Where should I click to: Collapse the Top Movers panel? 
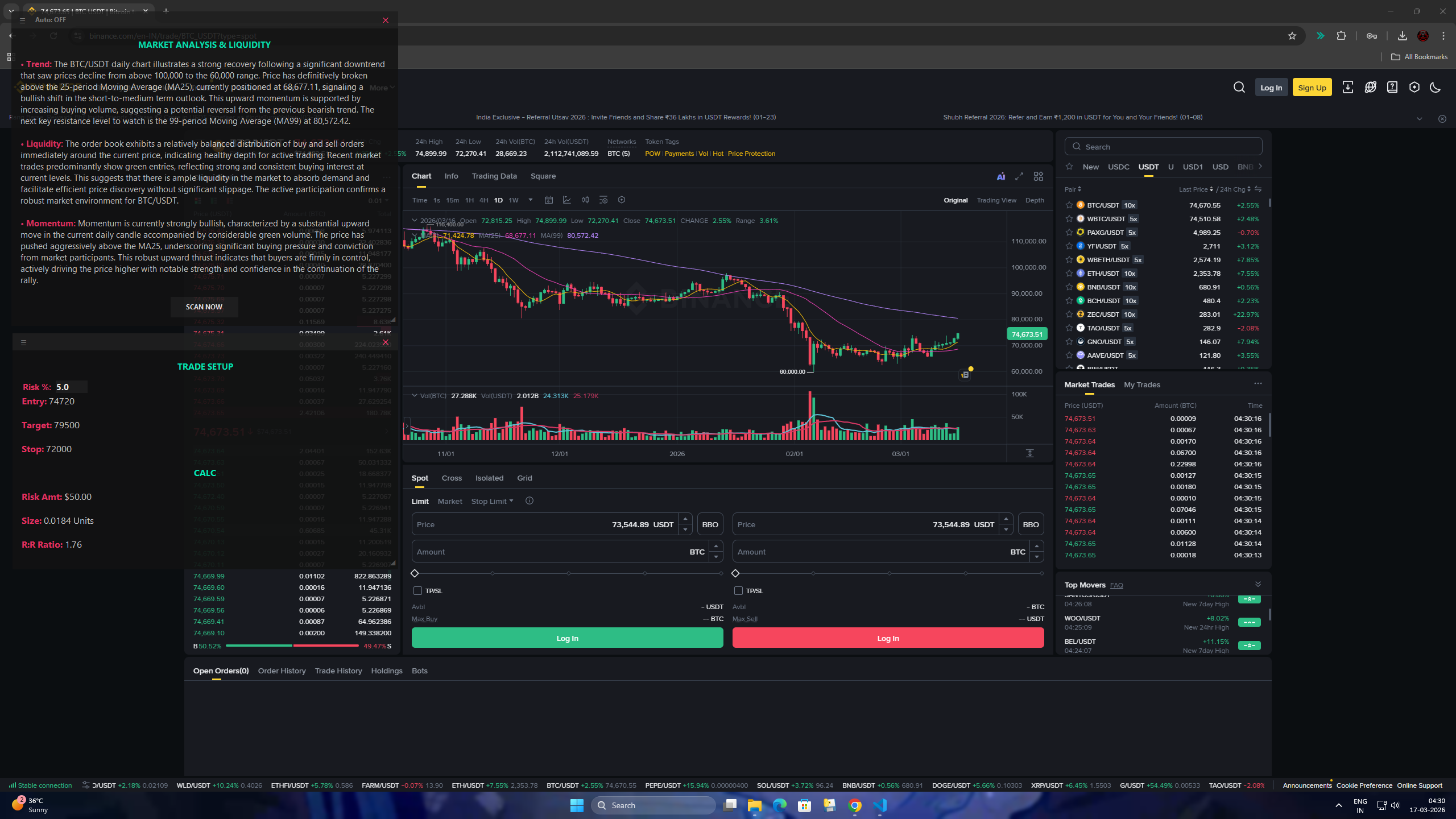pos(1258,584)
